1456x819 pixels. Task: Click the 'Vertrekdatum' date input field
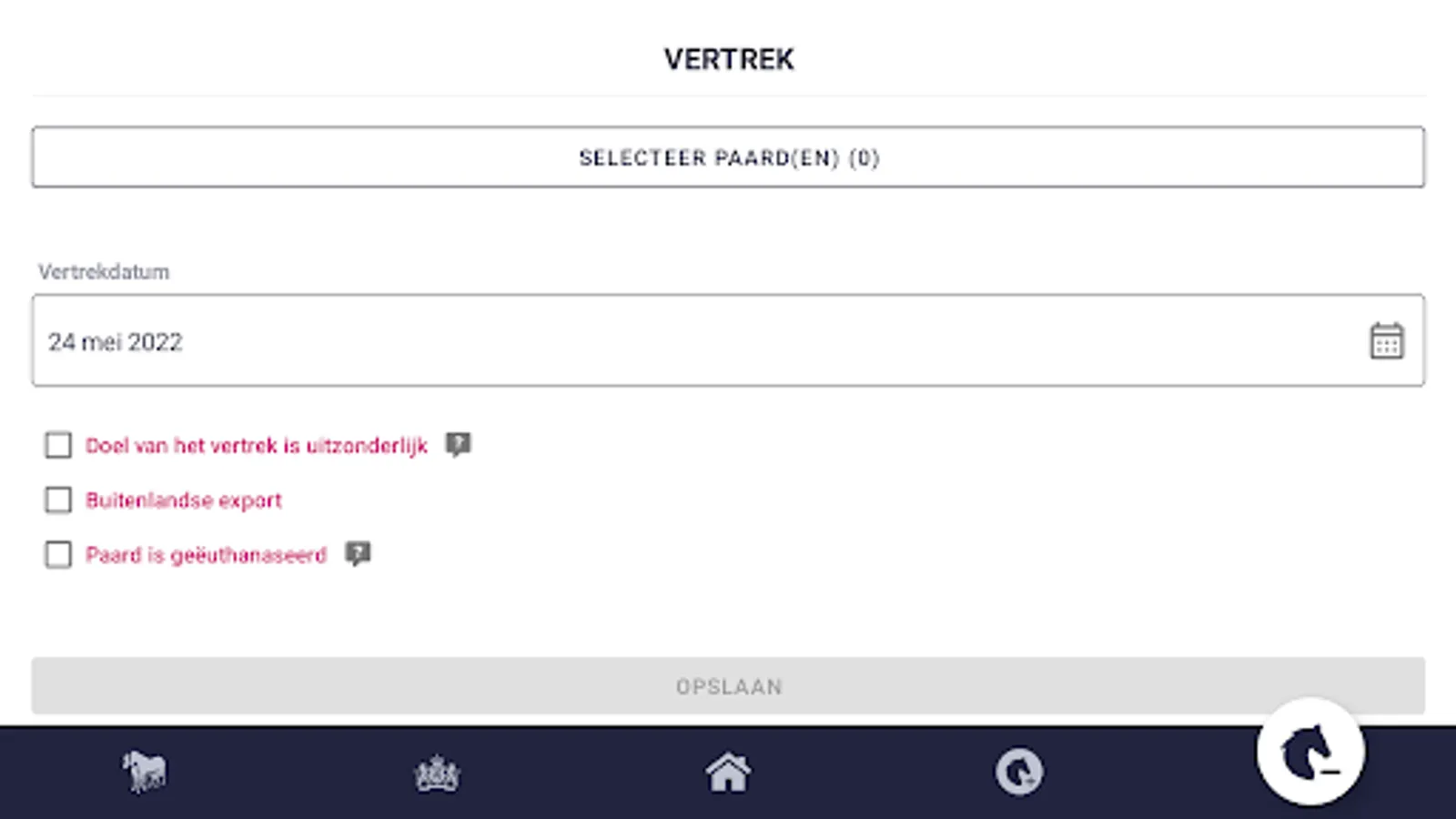pos(692,341)
